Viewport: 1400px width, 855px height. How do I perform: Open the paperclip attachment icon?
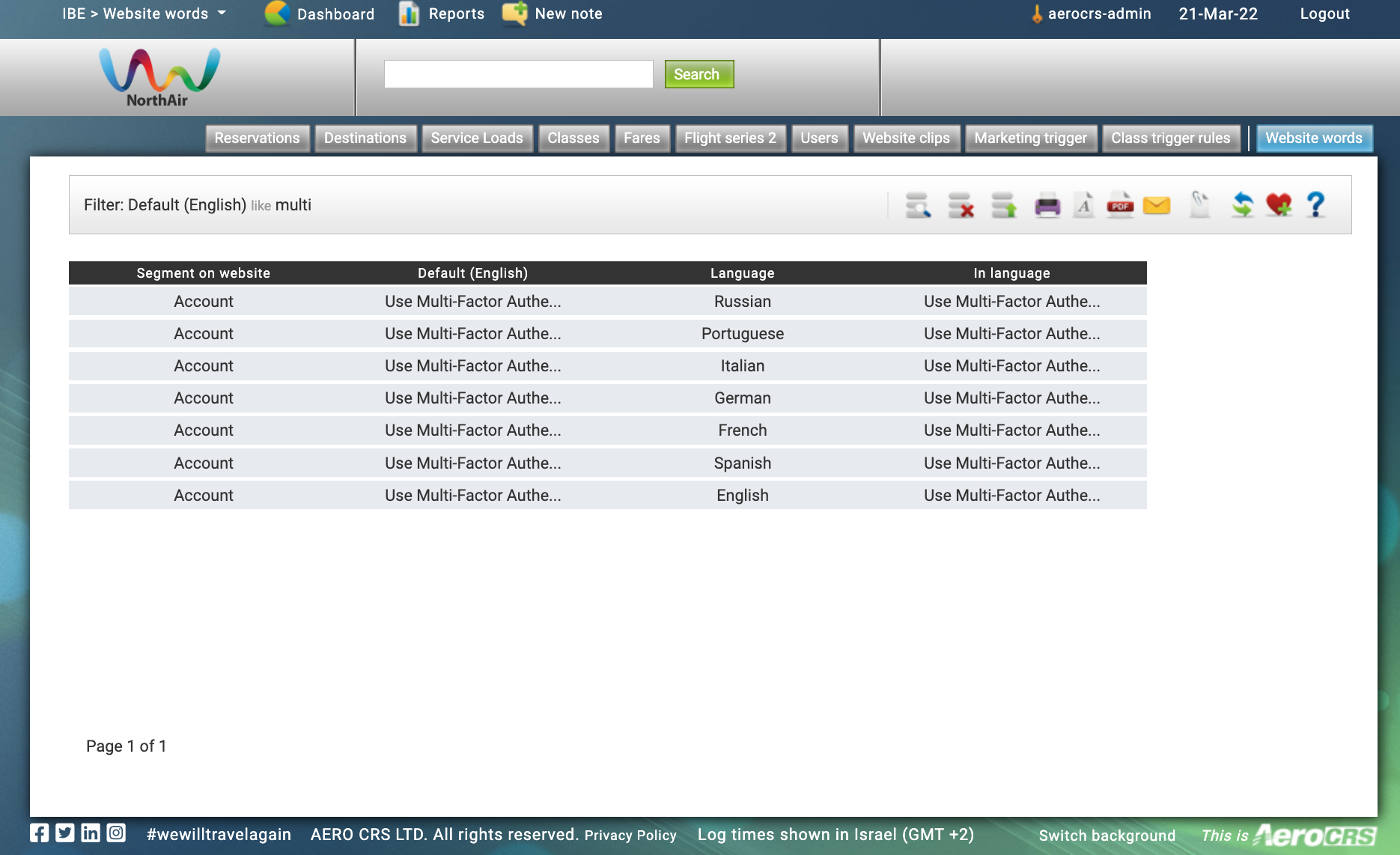tap(1199, 204)
